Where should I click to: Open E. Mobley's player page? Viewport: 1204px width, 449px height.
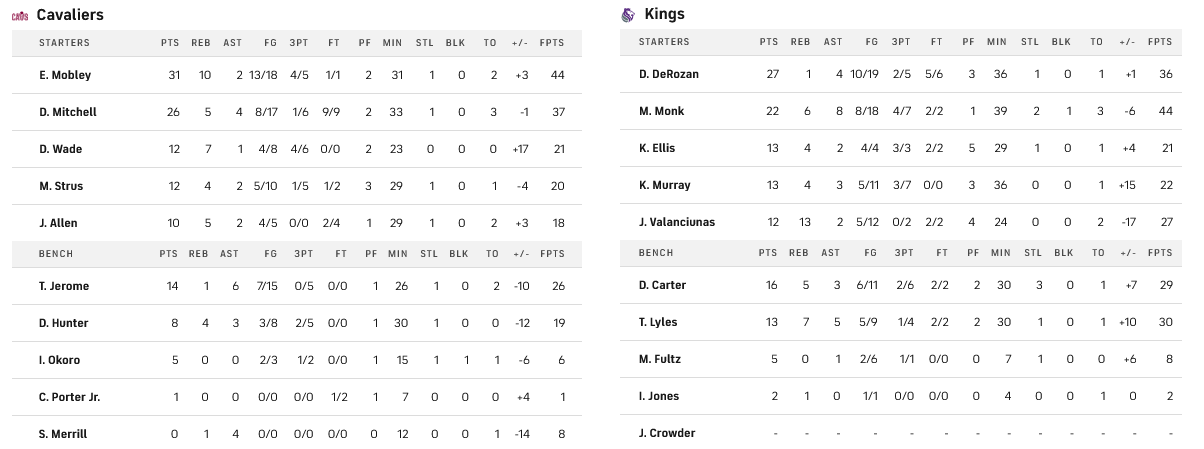(64, 75)
